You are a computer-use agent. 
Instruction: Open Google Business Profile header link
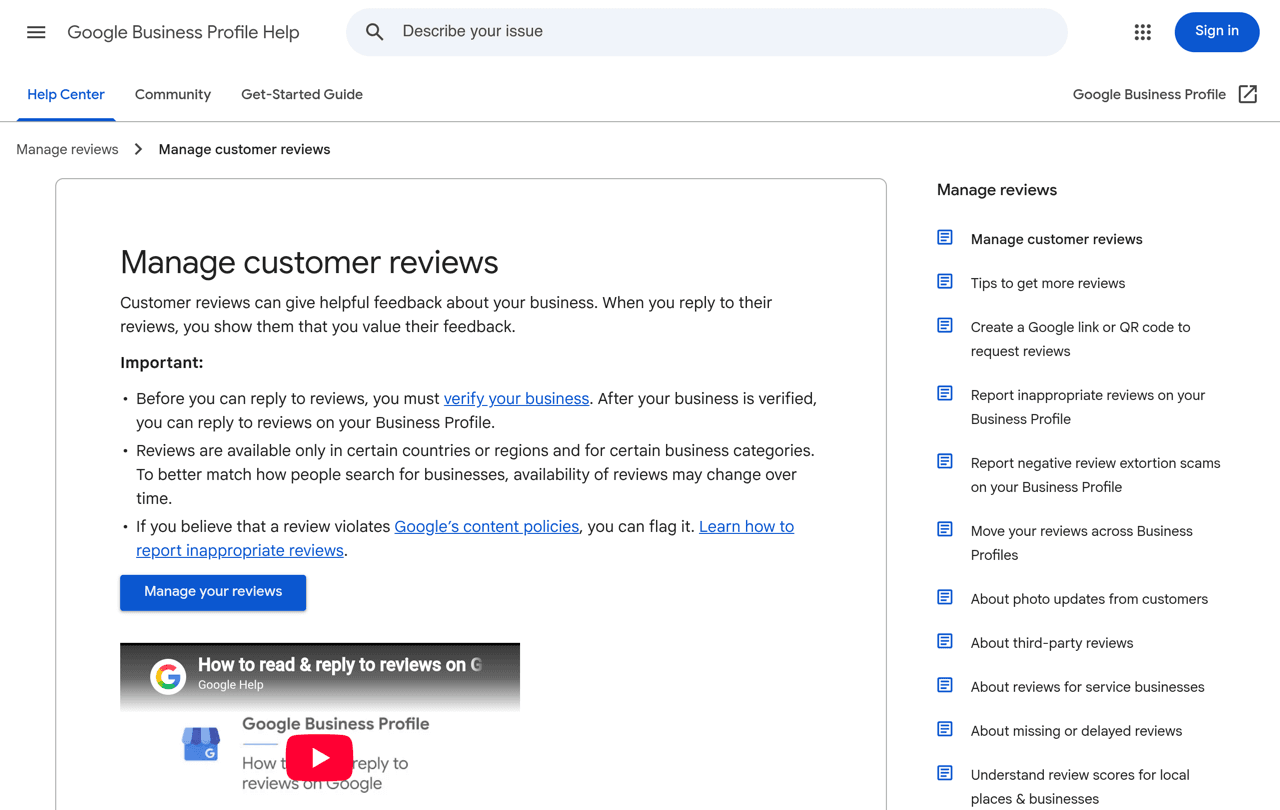pyautogui.click(x=1149, y=94)
